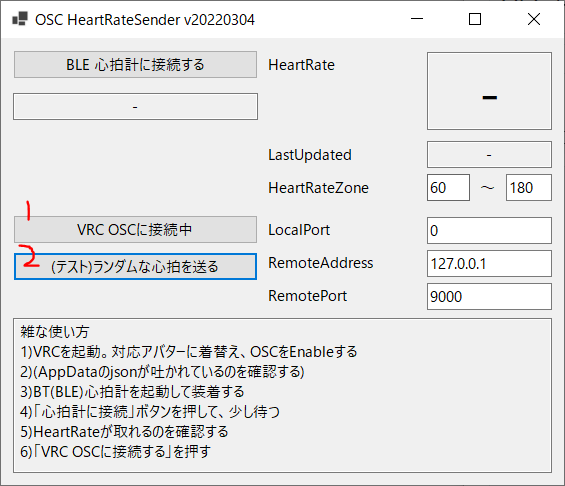Click instruction line 2)(AppDataのjson...
Viewport: 565px width, 486px height.
tap(163, 372)
